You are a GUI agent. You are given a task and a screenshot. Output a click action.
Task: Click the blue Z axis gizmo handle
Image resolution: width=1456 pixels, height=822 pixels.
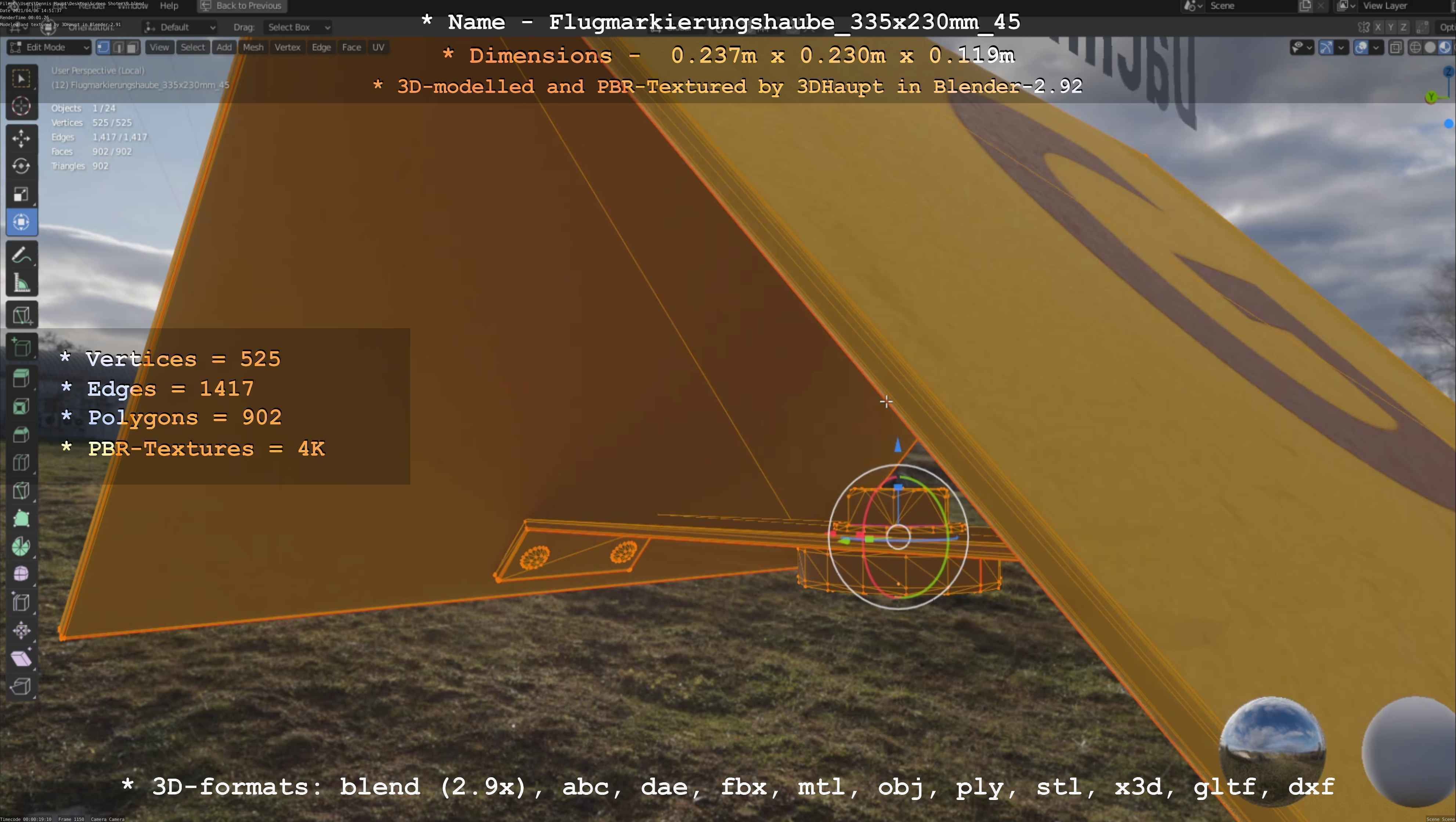point(897,446)
